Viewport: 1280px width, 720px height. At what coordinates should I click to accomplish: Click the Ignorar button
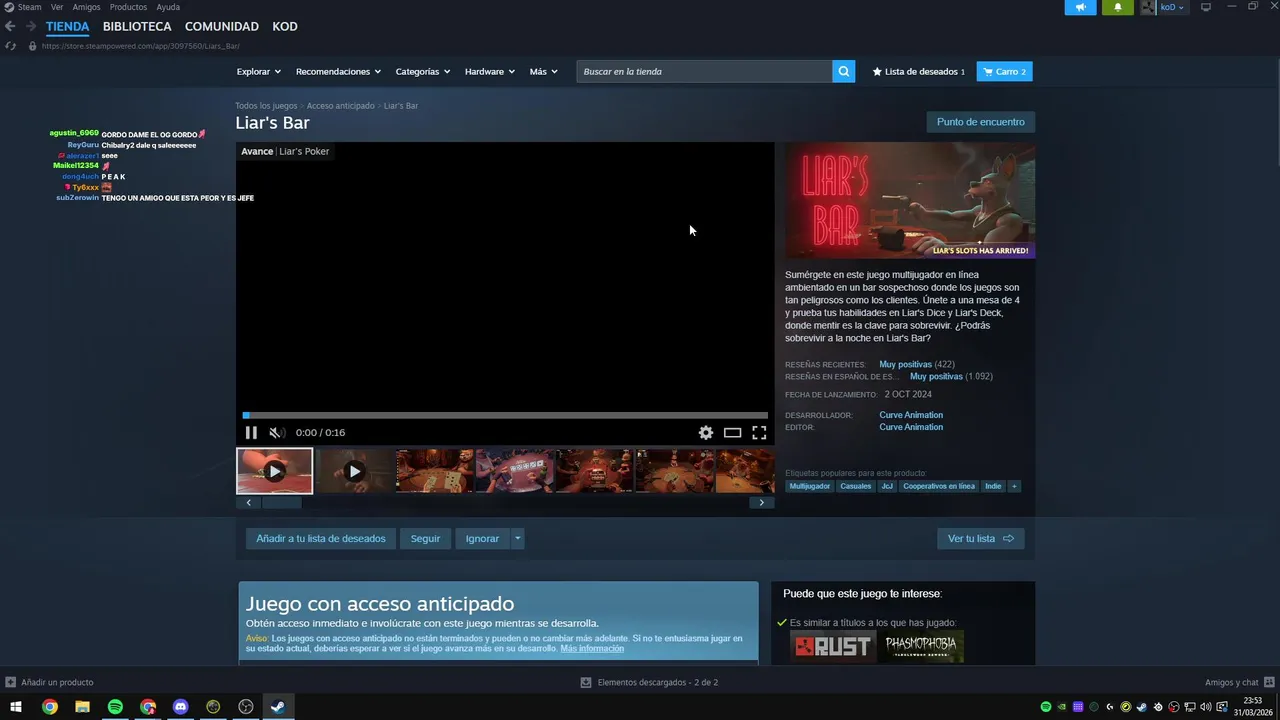pyautogui.click(x=482, y=538)
